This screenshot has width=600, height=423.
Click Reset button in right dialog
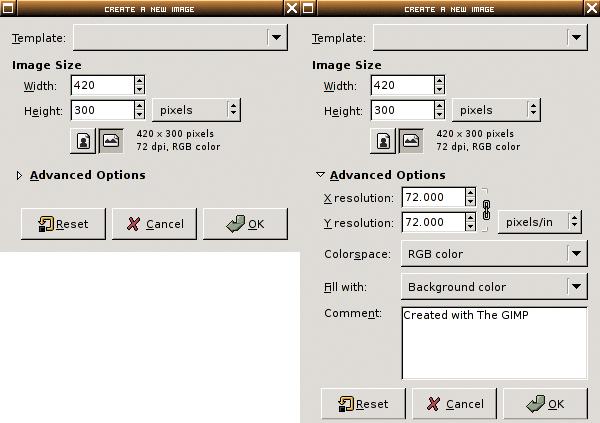tap(363, 404)
